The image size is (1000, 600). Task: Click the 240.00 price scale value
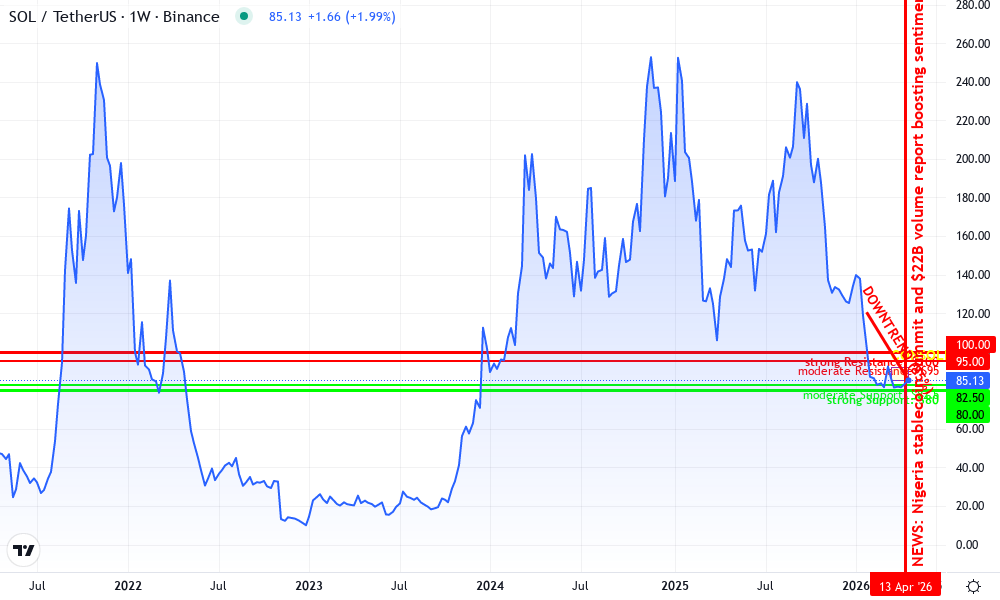(973, 82)
